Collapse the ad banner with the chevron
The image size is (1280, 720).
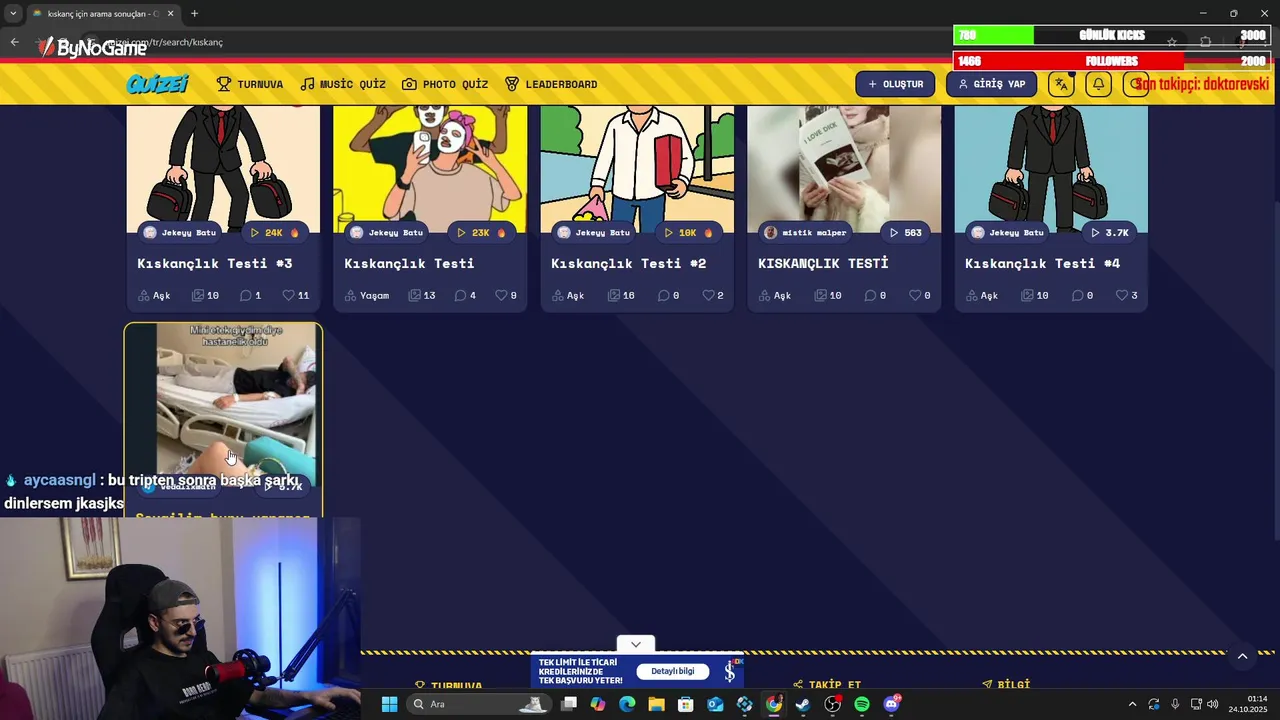[x=635, y=644]
